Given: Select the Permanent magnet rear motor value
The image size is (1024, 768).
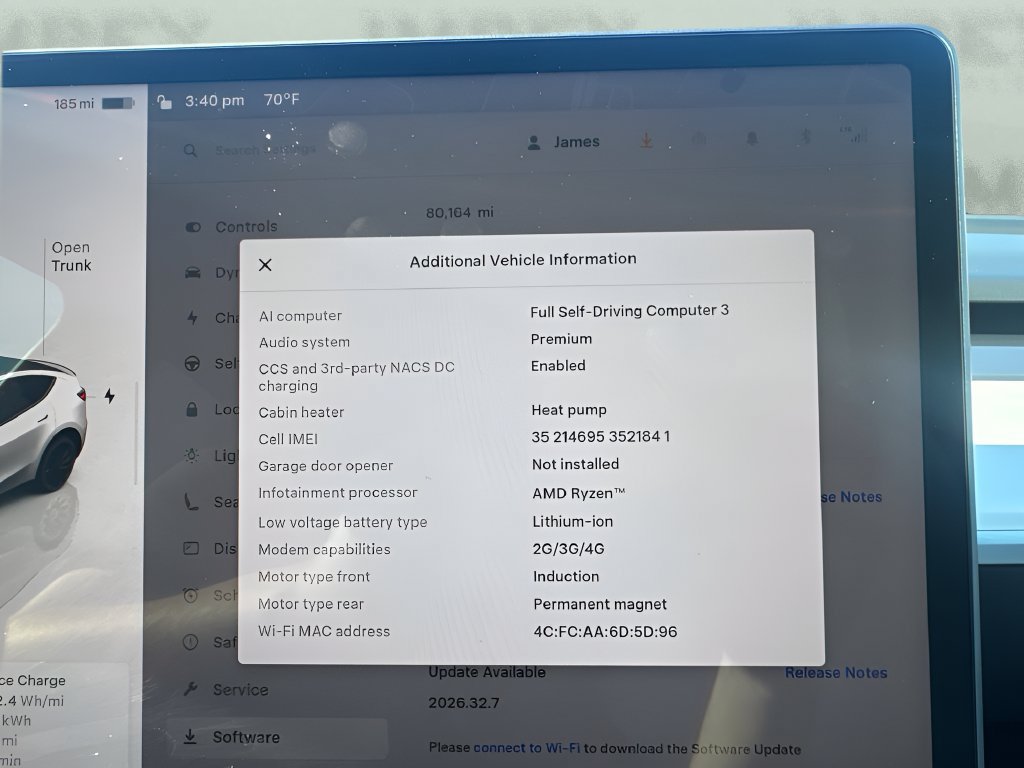Looking at the screenshot, I should tap(600, 605).
